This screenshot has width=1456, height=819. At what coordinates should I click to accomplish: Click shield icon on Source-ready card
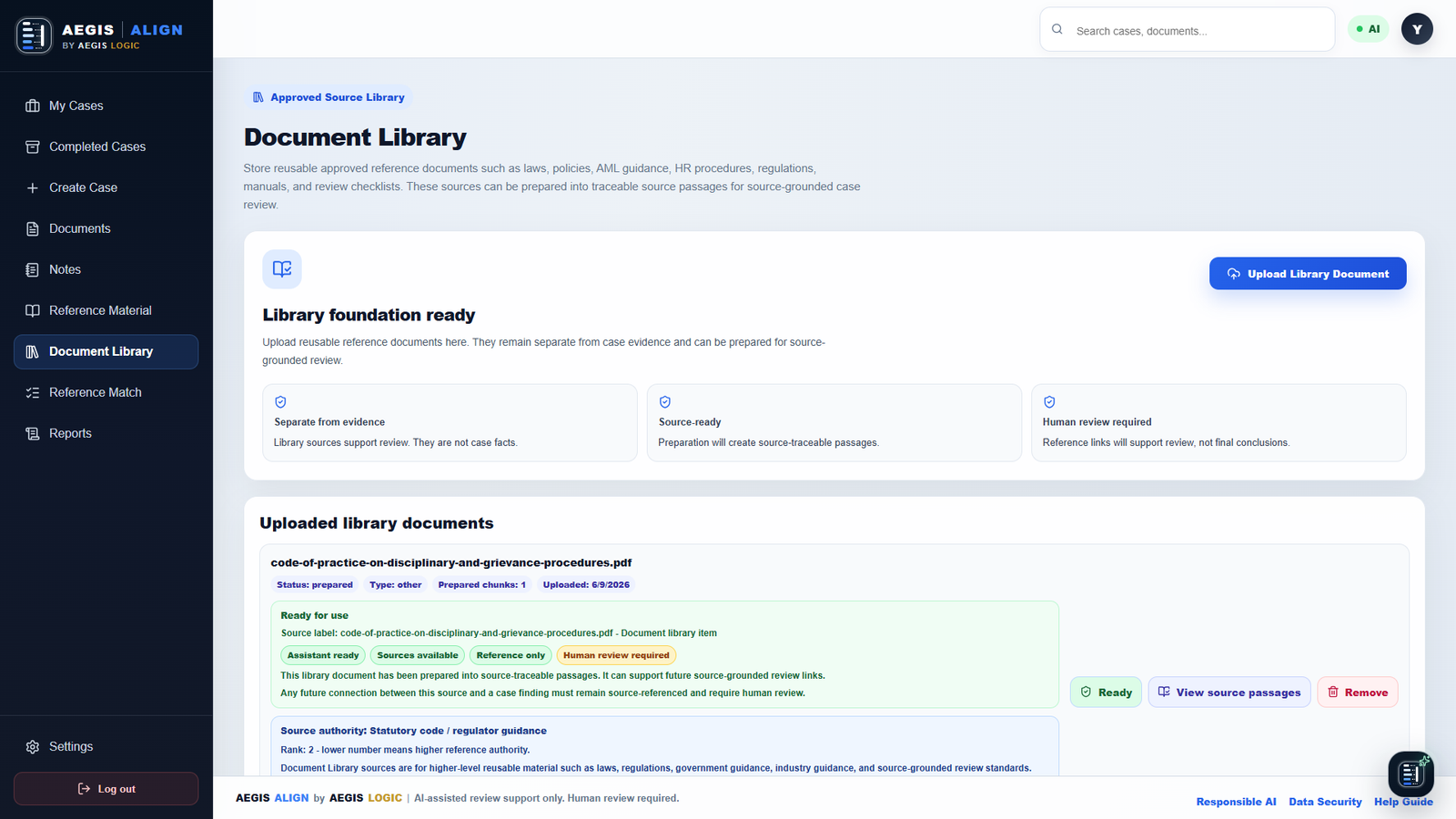(x=665, y=402)
